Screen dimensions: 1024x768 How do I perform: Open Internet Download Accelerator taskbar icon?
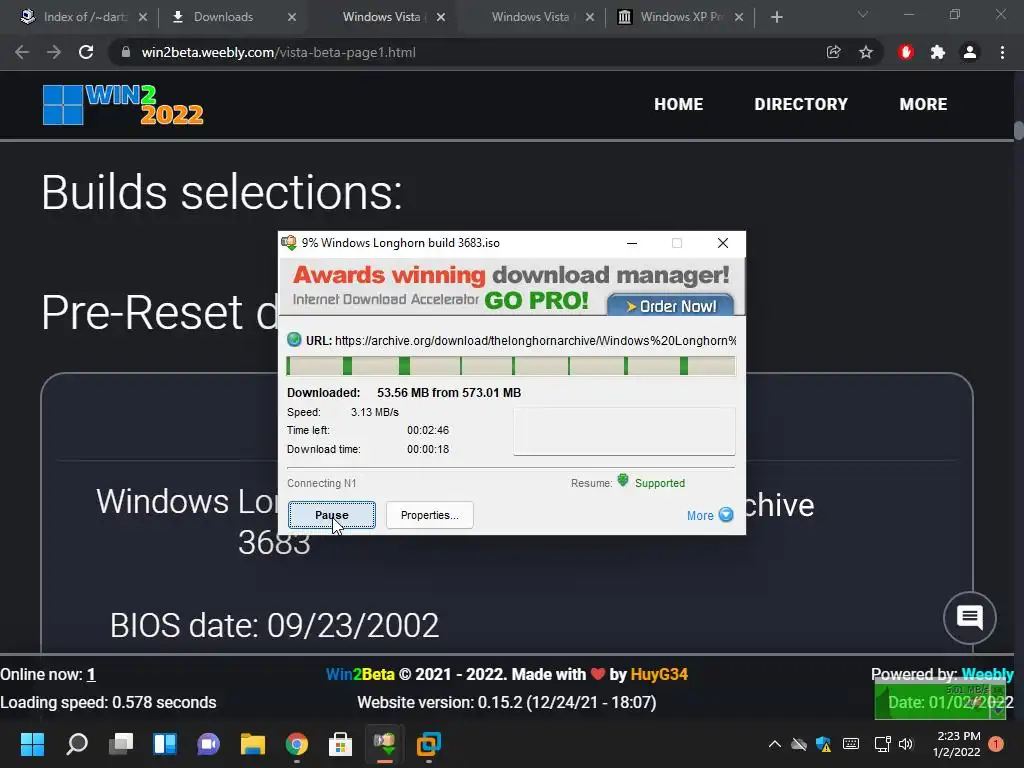point(385,744)
